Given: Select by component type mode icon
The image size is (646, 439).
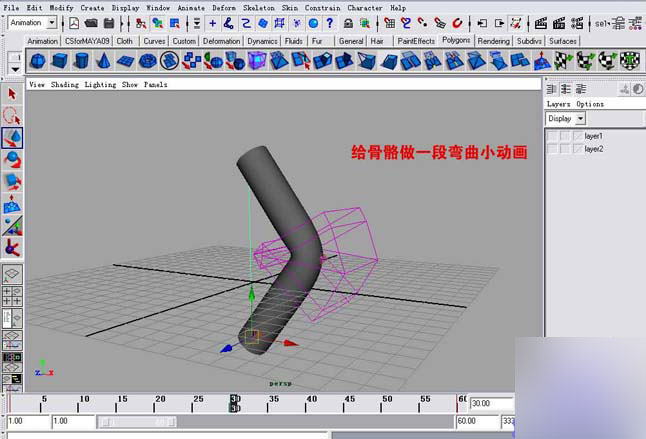Looking at the screenshot, I should click(x=175, y=23).
